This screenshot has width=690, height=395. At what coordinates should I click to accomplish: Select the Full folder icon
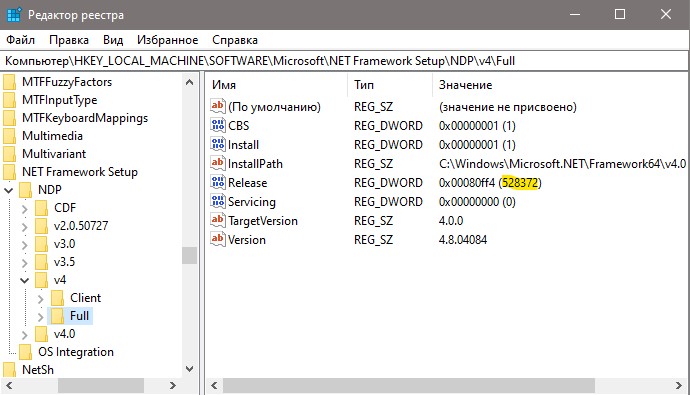pos(58,317)
